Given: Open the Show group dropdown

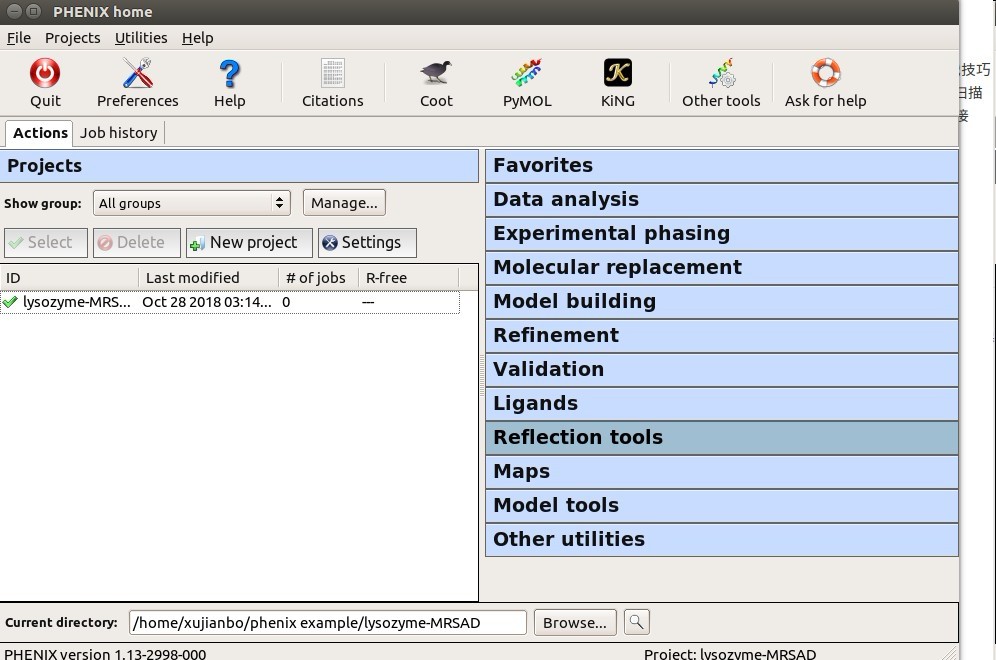Looking at the screenshot, I should point(191,203).
